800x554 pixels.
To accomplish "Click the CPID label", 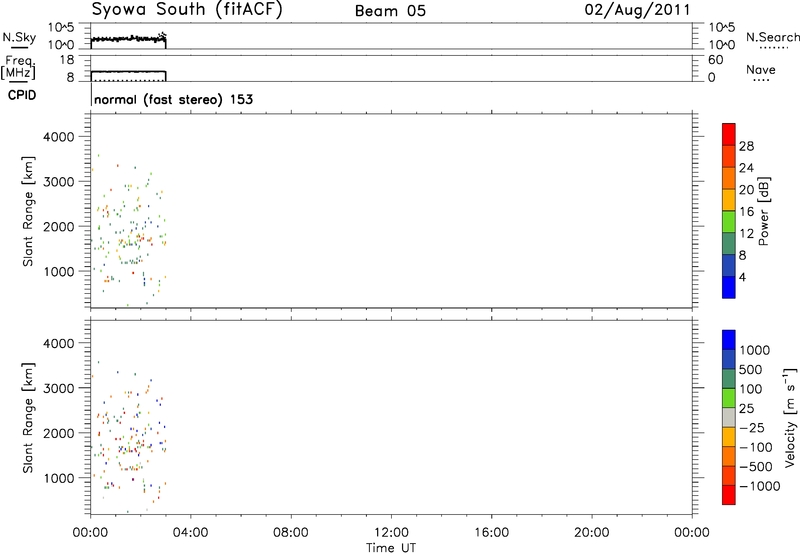I will (x=21, y=95).
